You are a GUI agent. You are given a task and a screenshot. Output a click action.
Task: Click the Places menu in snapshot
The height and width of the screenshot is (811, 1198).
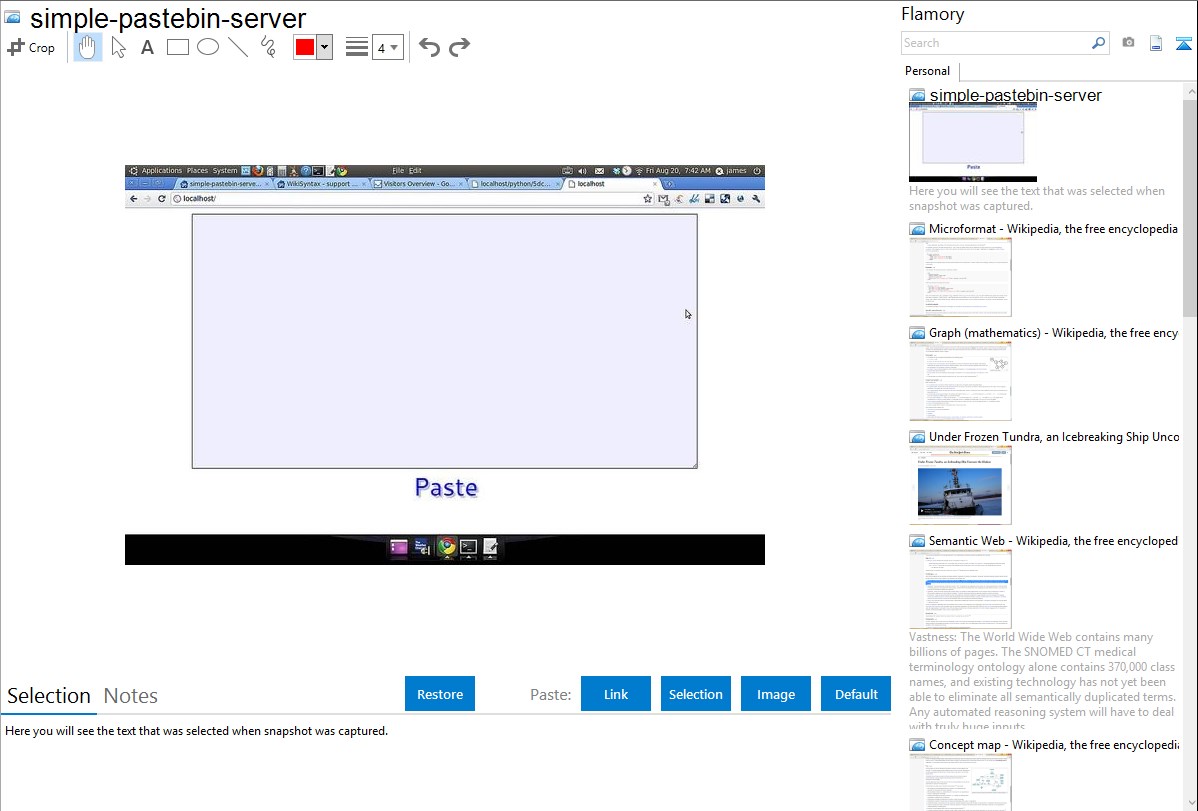[197, 171]
